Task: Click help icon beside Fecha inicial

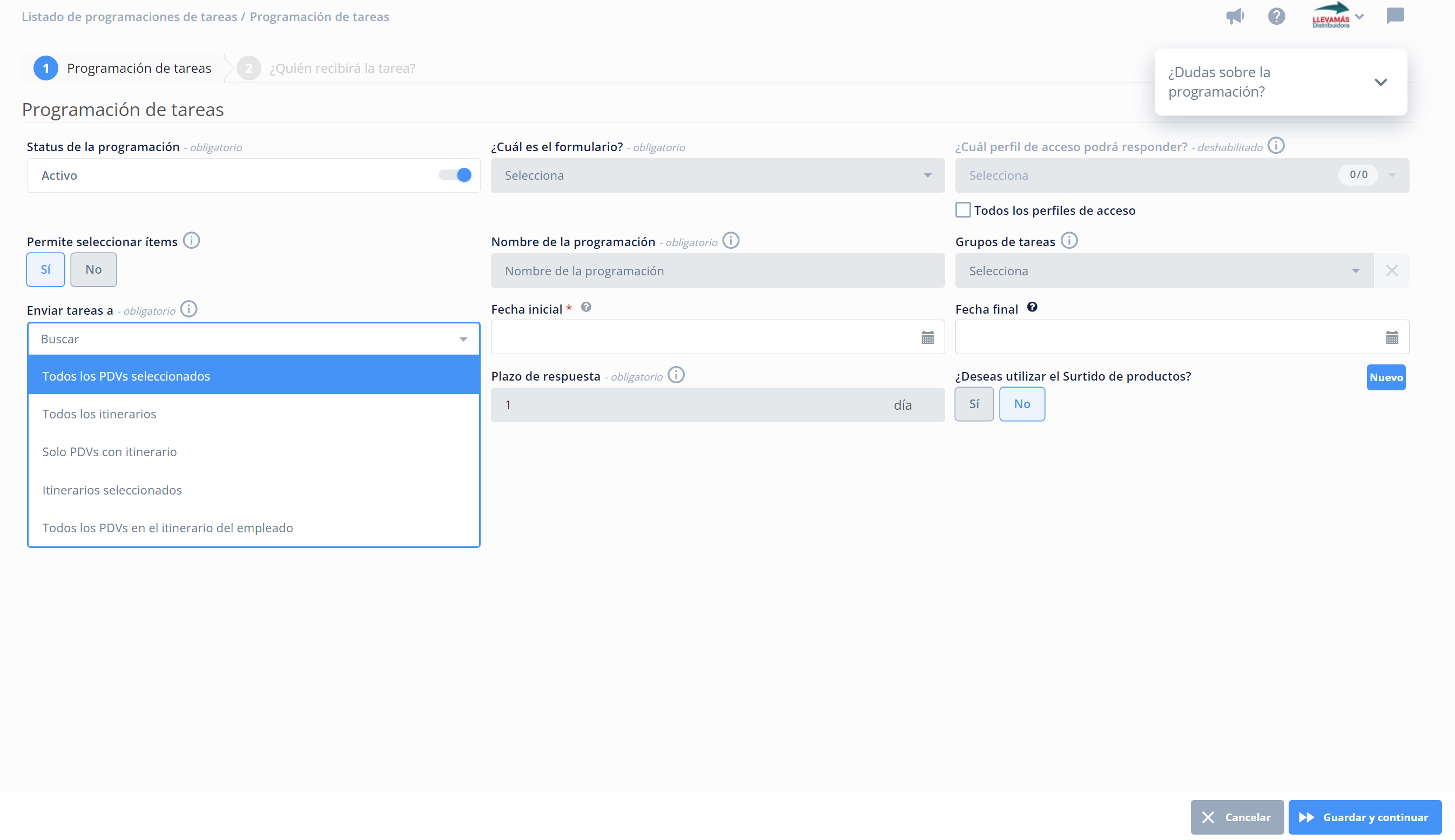Action: [586, 307]
